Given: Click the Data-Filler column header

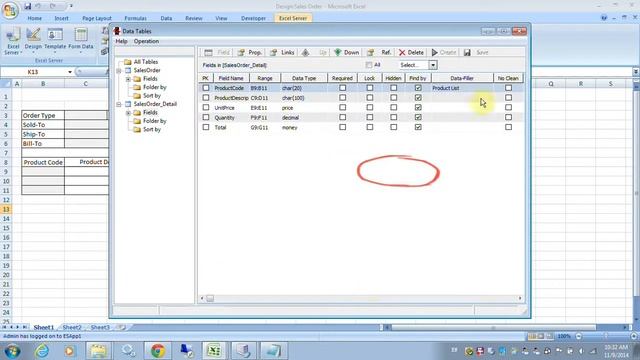Looking at the screenshot, I should click(x=462, y=78).
